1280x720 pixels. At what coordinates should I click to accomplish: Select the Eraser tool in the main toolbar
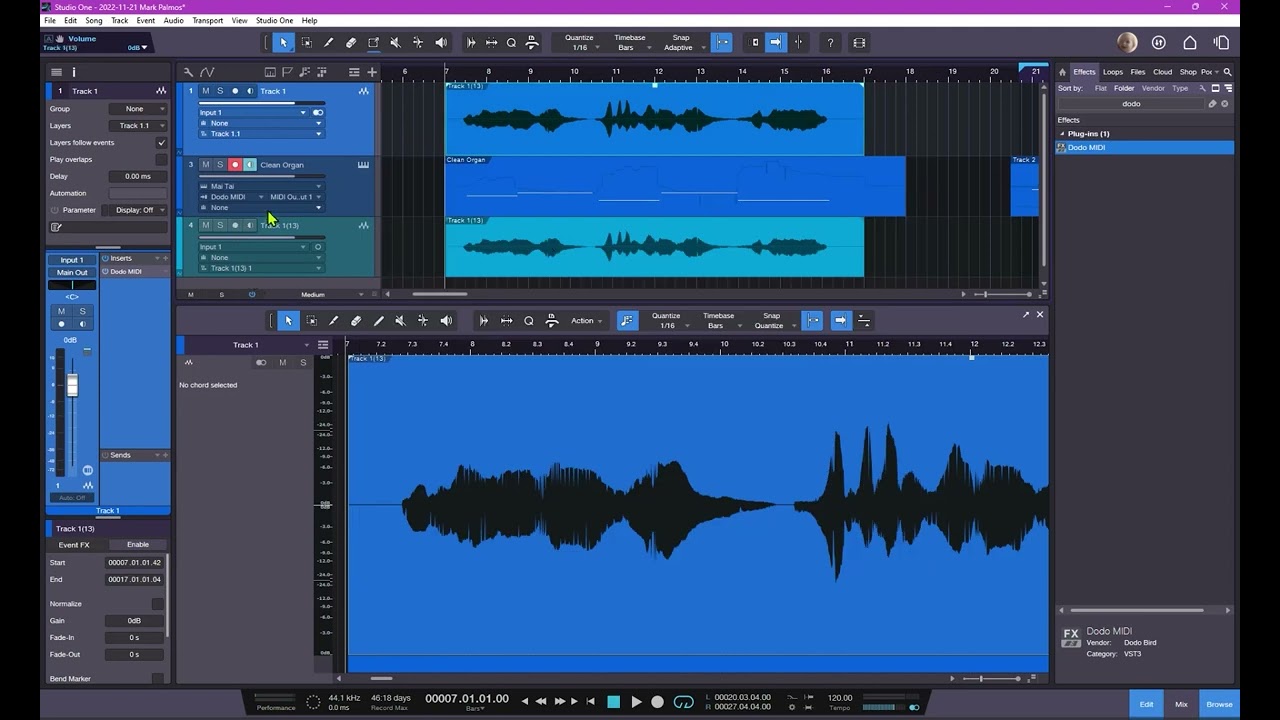pyautogui.click(x=350, y=43)
